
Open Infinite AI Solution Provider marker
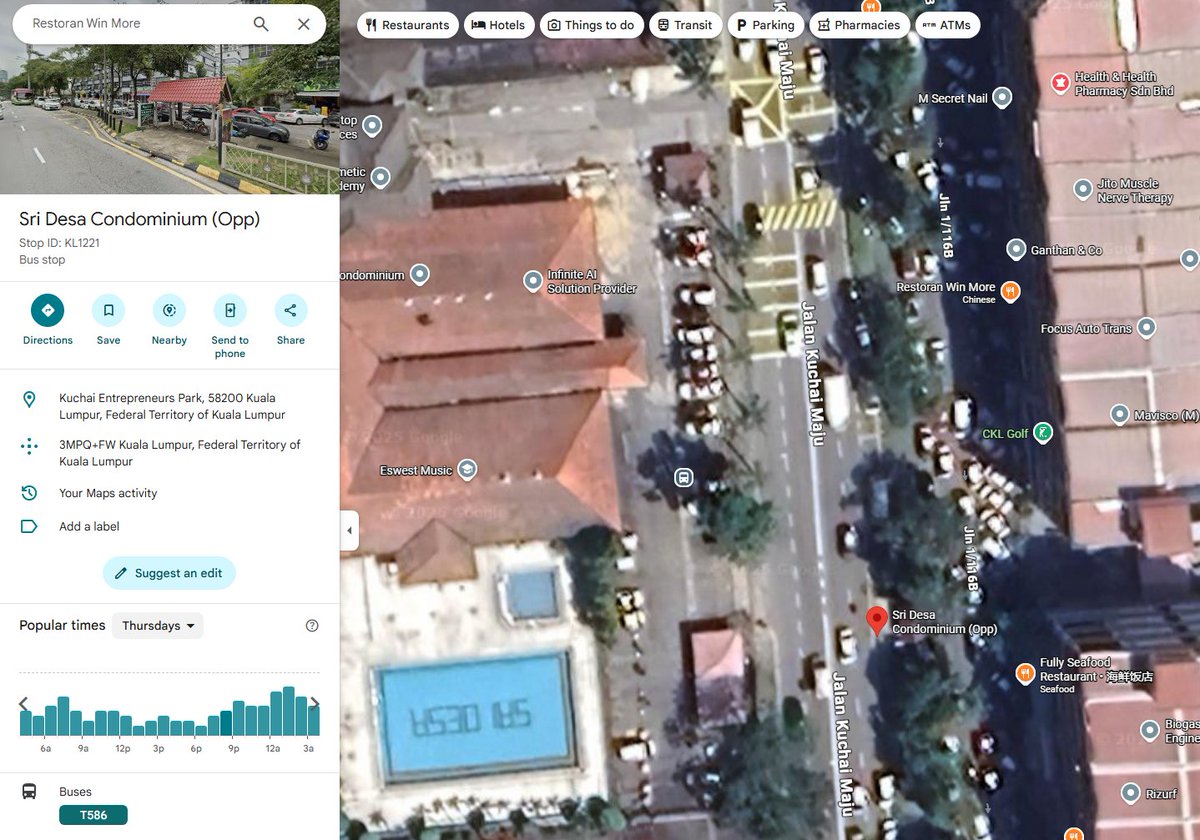click(533, 281)
